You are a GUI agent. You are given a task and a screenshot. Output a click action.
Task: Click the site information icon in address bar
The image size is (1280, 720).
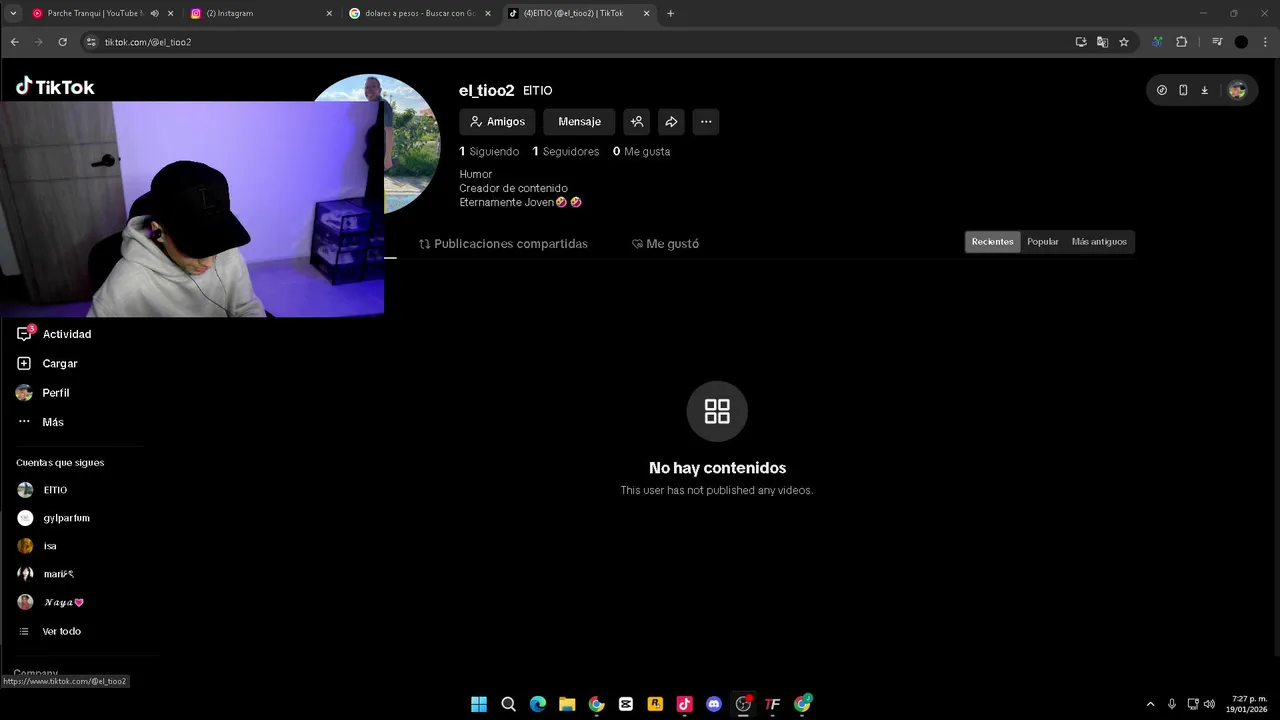(91, 42)
